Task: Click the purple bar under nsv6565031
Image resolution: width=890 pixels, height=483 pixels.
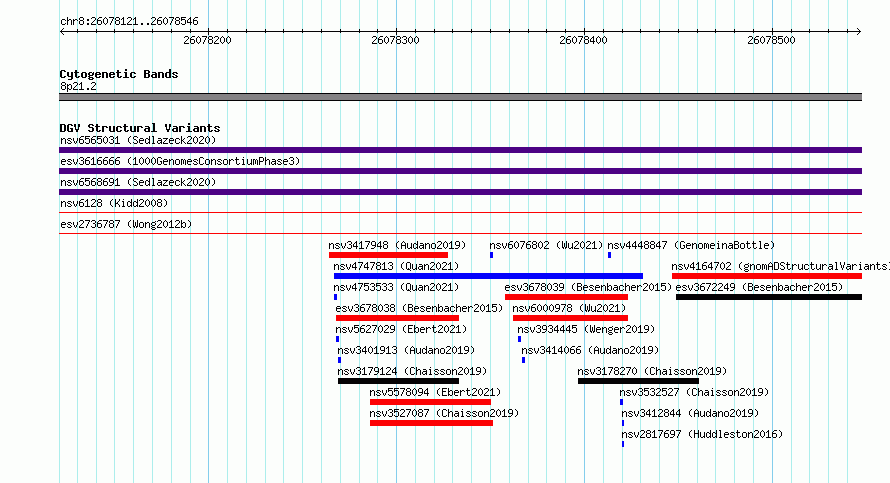Action: coord(460,150)
